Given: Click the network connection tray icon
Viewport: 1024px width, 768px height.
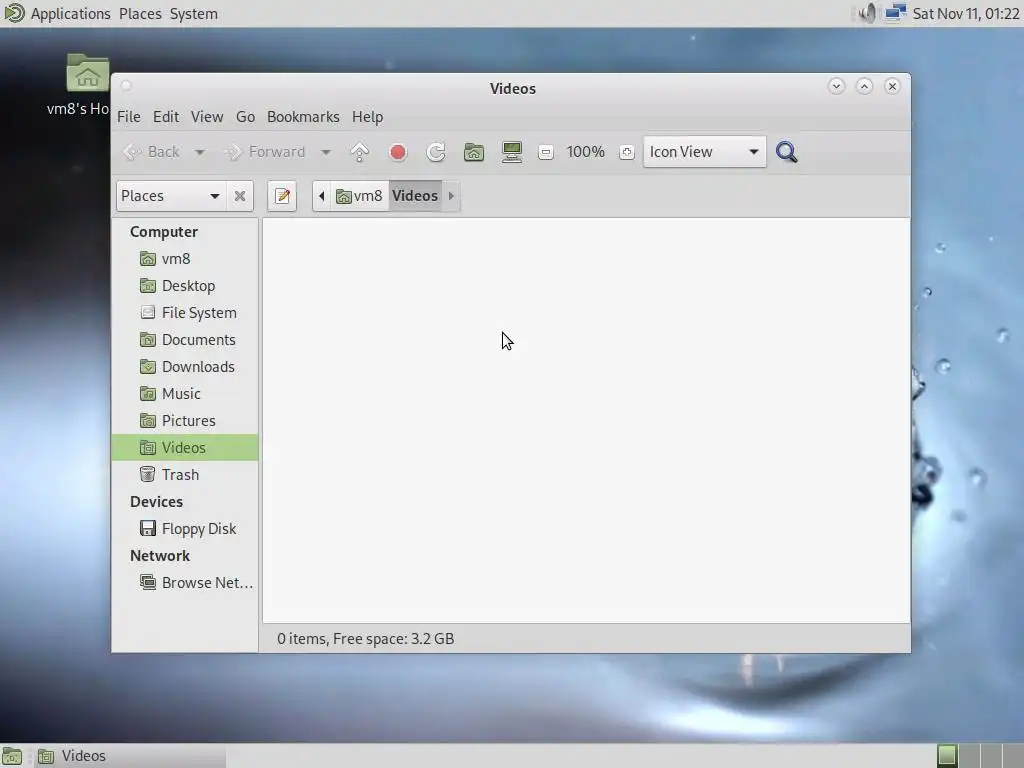Looking at the screenshot, I should [895, 13].
